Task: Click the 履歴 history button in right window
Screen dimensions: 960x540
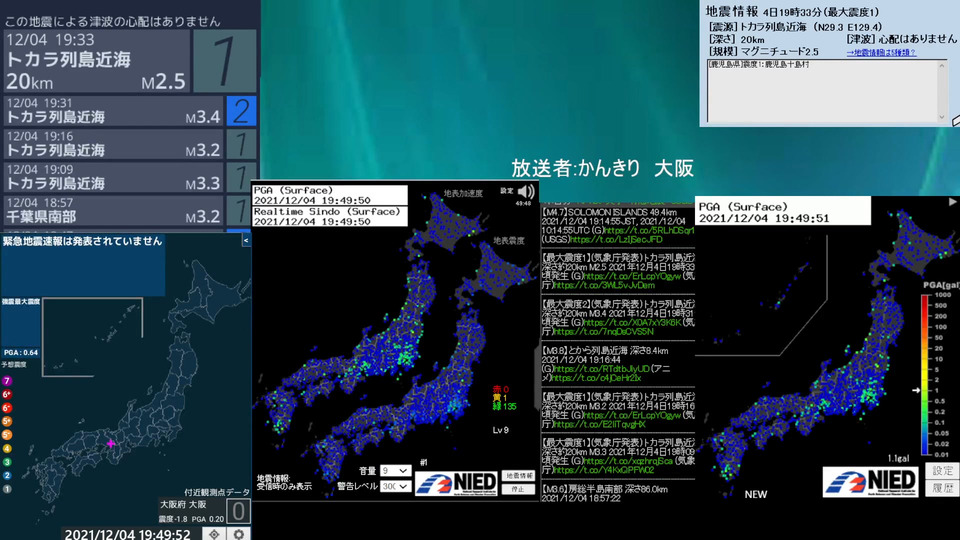Action: click(x=942, y=488)
